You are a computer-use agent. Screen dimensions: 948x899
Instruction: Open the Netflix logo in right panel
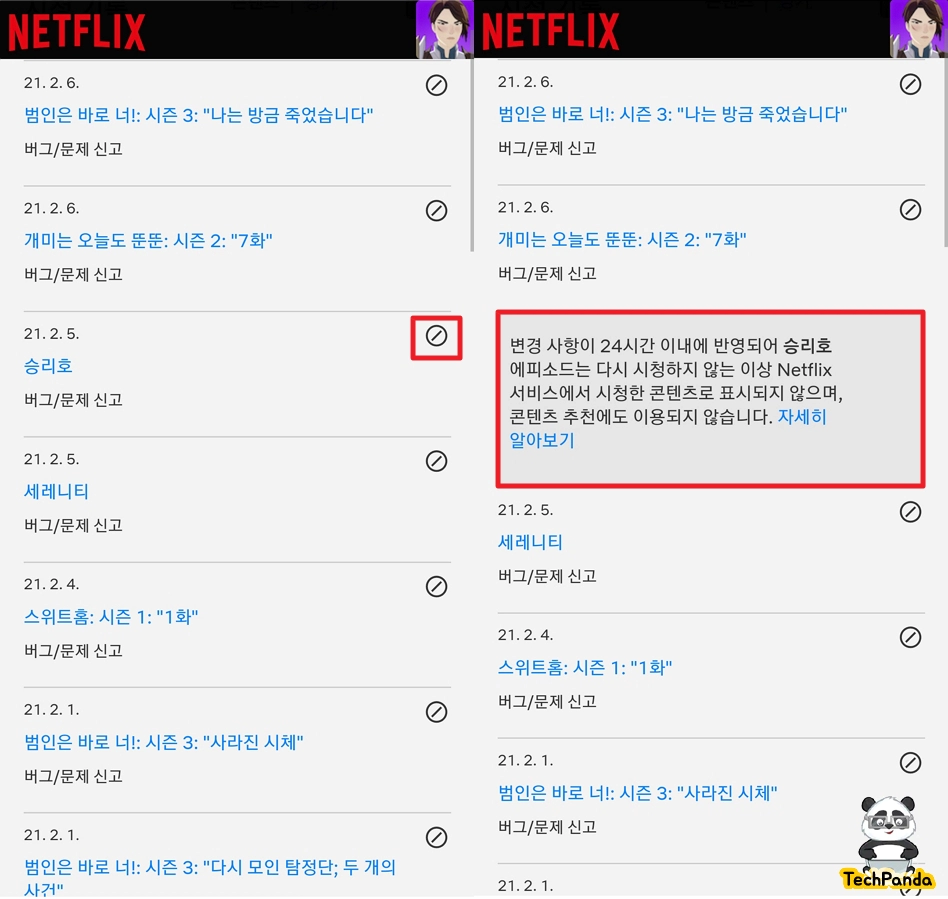coord(550,31)
